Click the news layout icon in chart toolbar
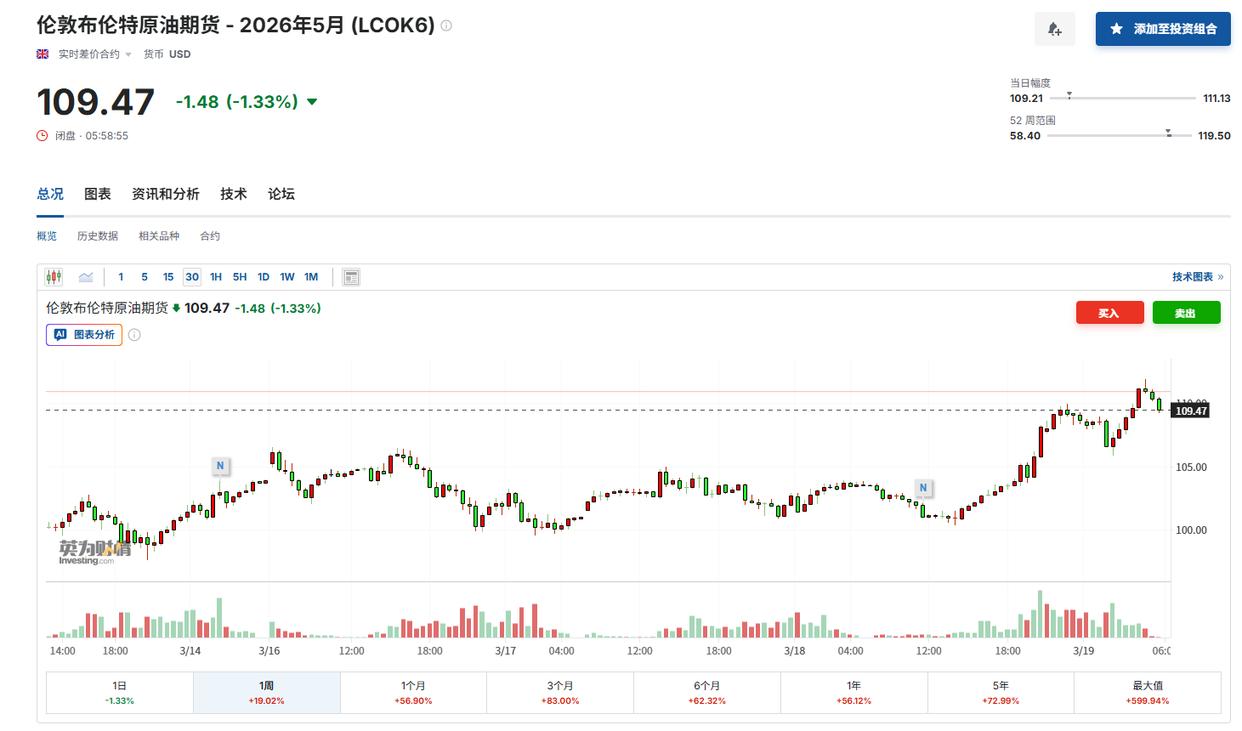 click(351, 277)
